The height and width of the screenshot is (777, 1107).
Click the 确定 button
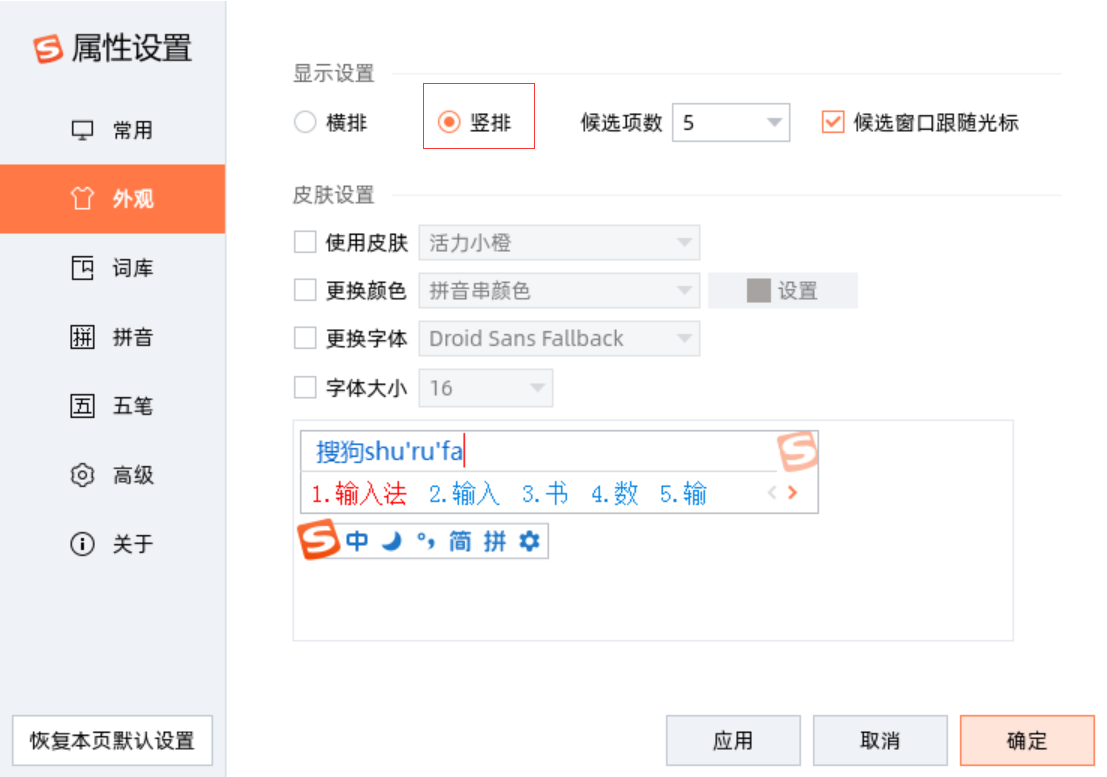[x=1027, y=740]
